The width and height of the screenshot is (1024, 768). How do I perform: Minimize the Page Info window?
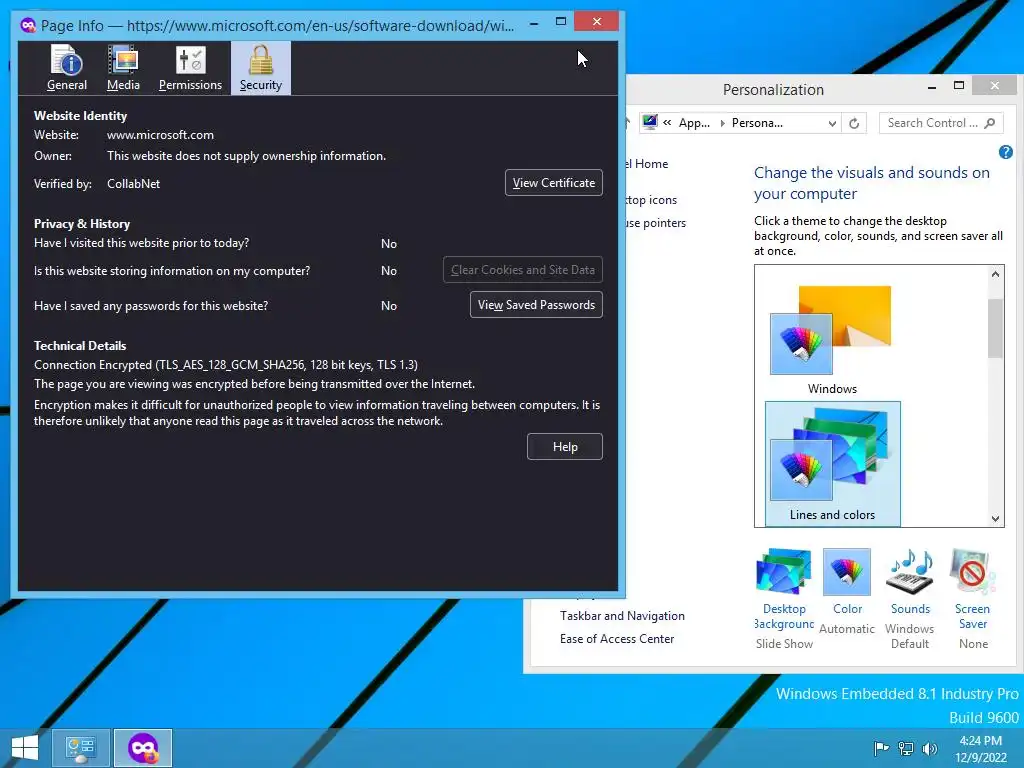[x=534, y=23]
